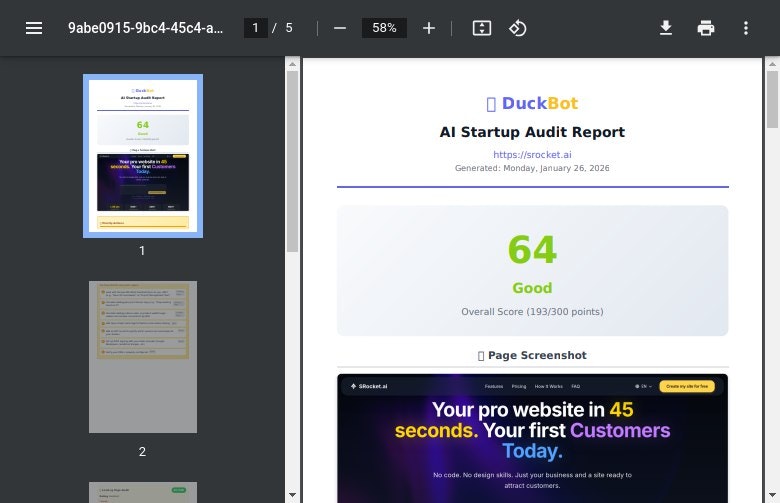Click the overall score 64 number
This screenshot has width=780, height=503.
tap(532, 250)
